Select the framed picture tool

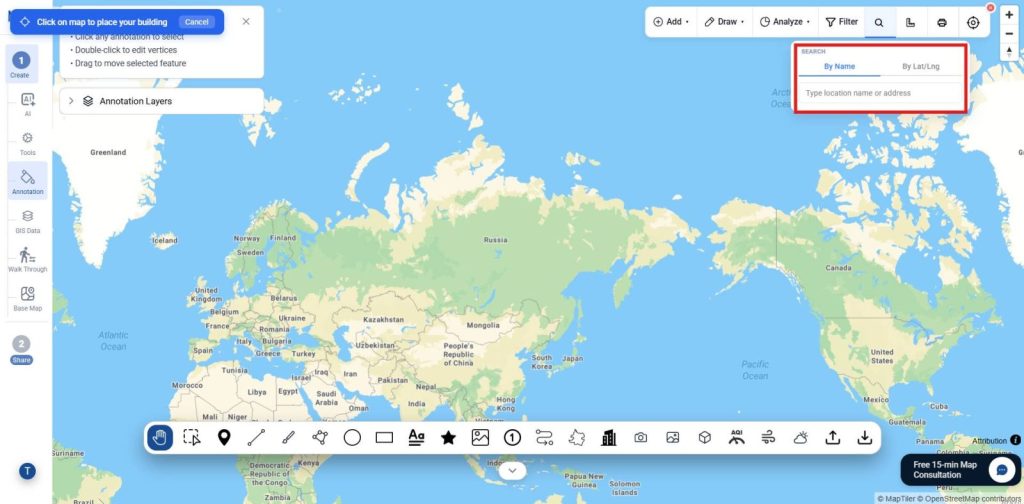[480, 437]
